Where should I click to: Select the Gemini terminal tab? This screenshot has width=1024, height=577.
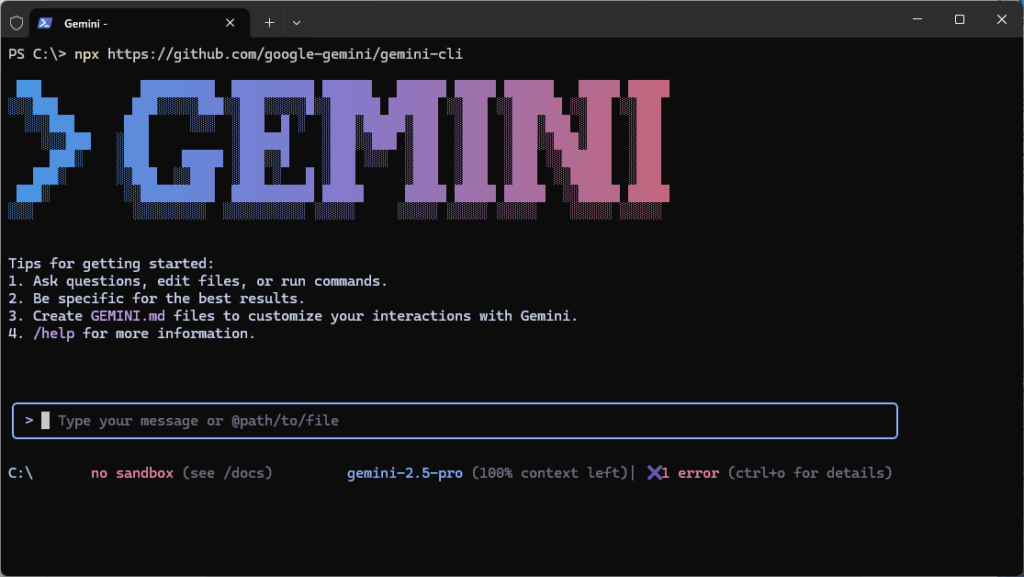click(x=140, y=23)
